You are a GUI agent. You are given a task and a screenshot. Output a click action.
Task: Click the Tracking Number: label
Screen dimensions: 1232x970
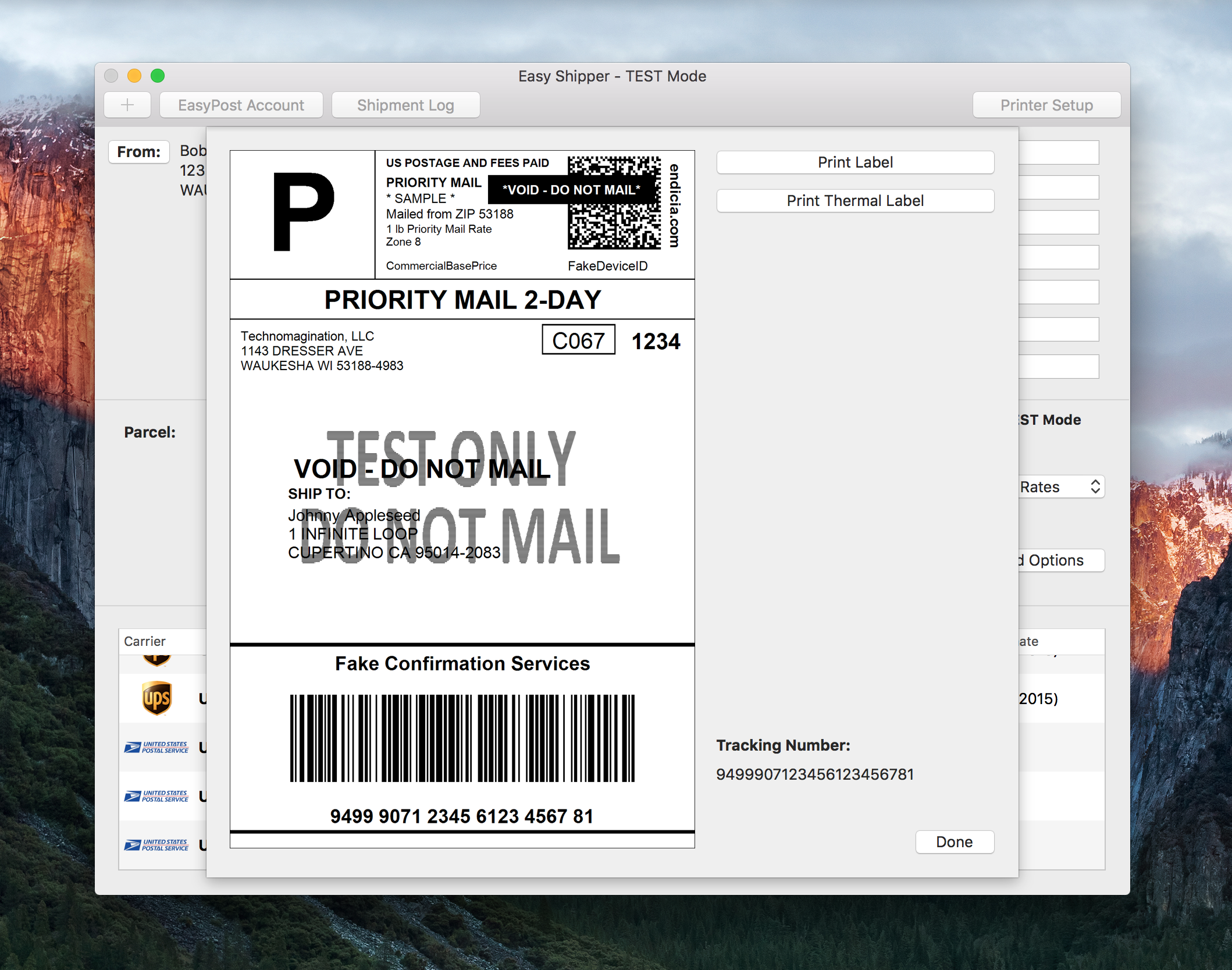[783, 745]
